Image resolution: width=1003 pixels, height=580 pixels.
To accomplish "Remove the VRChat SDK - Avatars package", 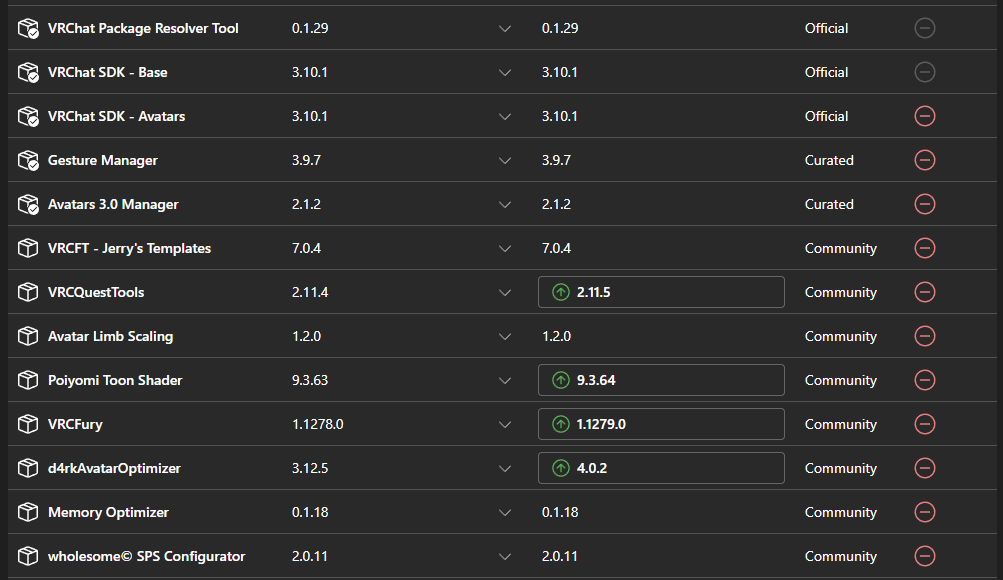I will 925,116.
